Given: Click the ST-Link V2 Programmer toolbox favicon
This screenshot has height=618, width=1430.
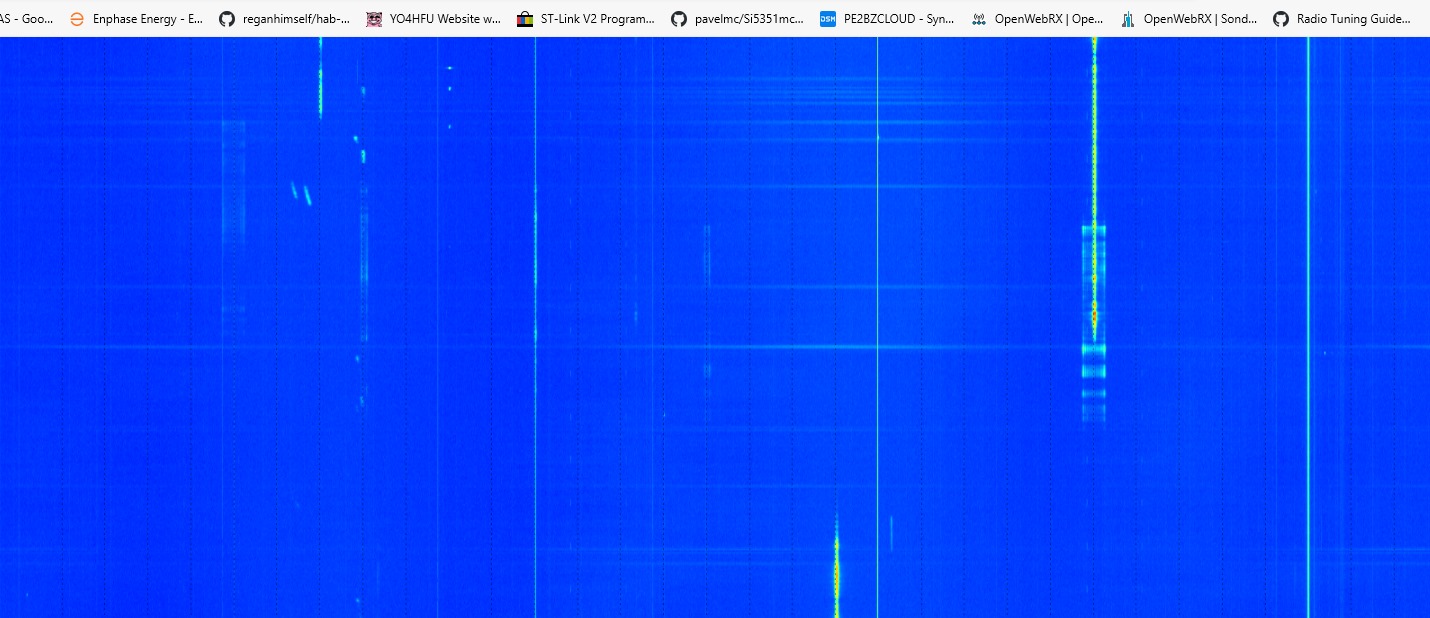Looking at the screenshot, I should coord(525,18).
